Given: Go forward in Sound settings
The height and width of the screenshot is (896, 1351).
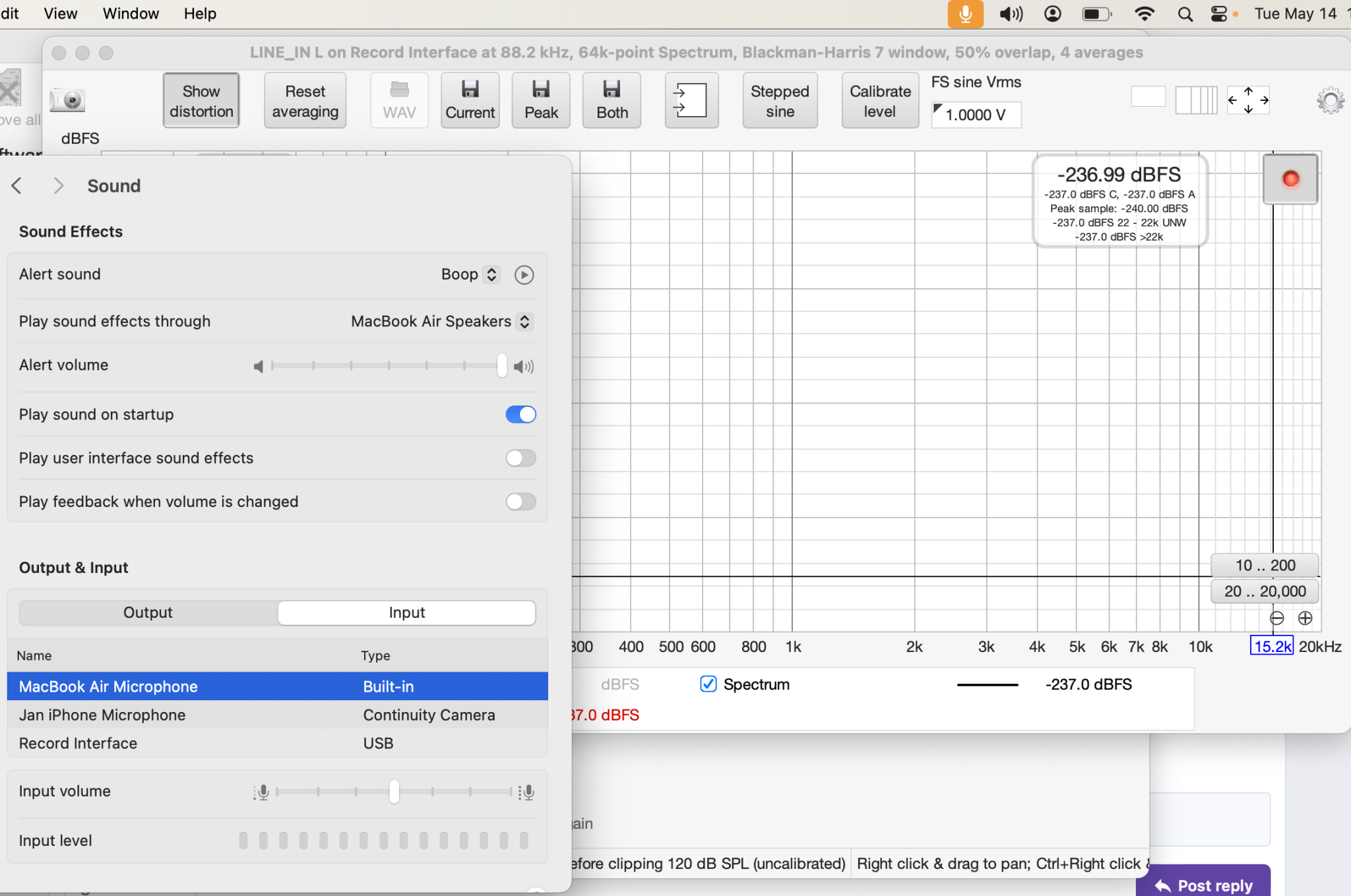Looking at the screenshot, I should [58, 186].
